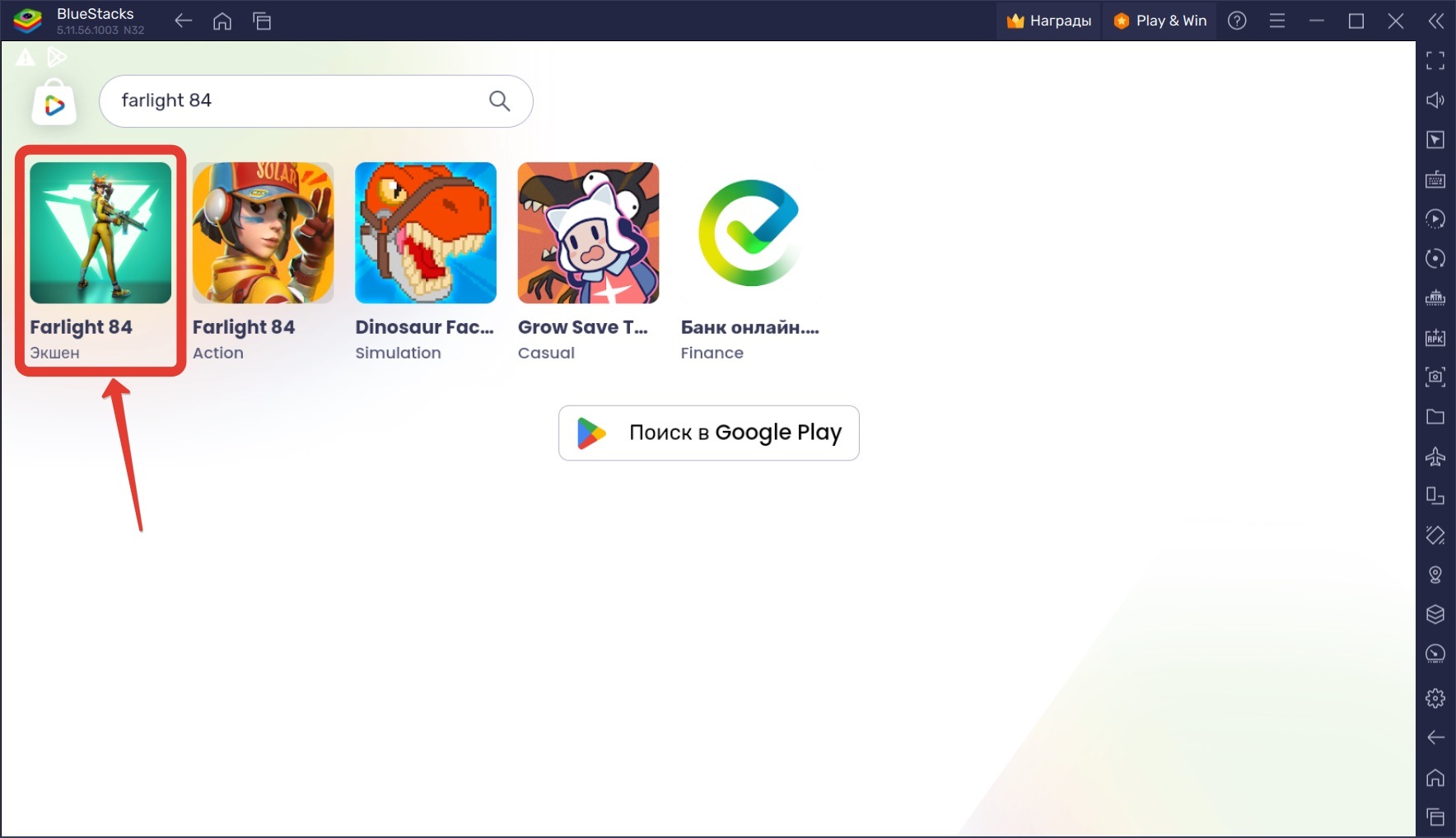Click the farlight 84 search input field
The height and width of the screenshot is (838, 1456).
coord(316,101)
